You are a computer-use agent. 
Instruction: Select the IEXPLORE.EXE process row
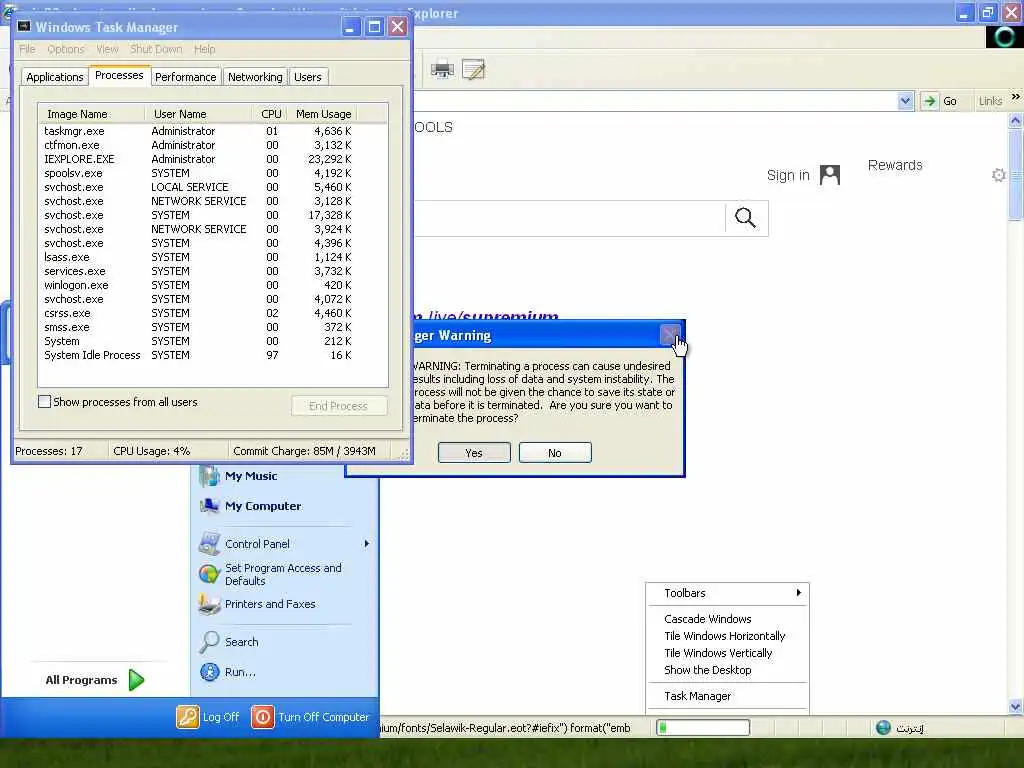(x=197, y=159)
